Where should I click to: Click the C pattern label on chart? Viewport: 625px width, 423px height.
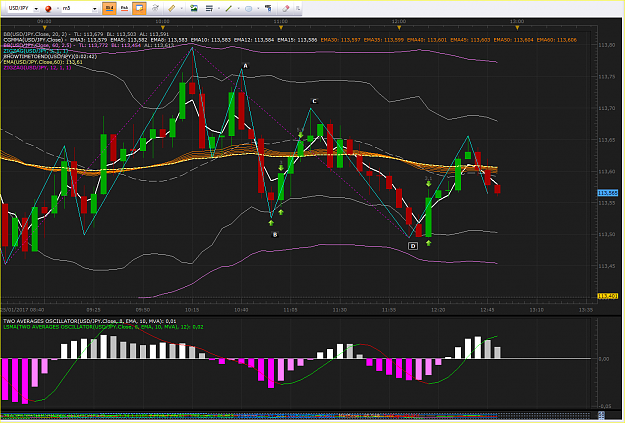pyautogui.click(x=314, y=101)
